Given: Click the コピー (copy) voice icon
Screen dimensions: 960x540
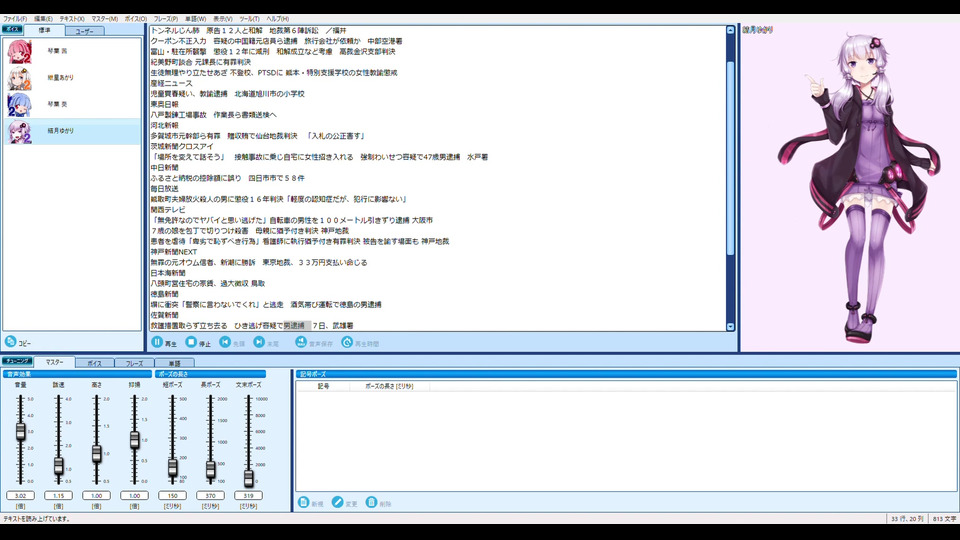Looking at the screenshot, I should pos(10,342).
